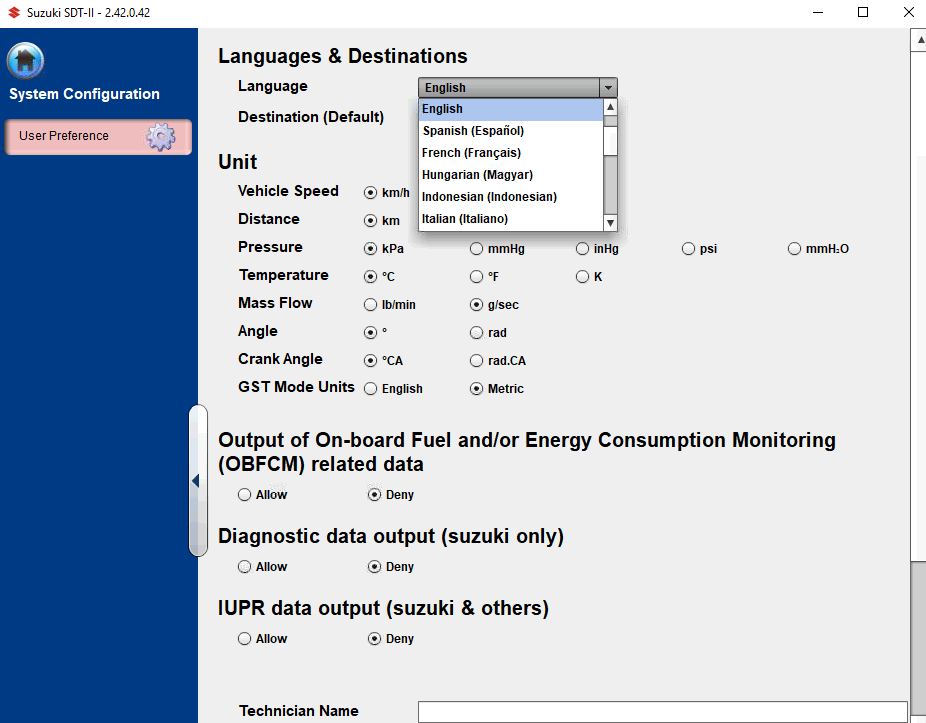The width and height of the screenshot is (926, 723).
Task: Select rad for Angle unit
Action: (476, 333)
